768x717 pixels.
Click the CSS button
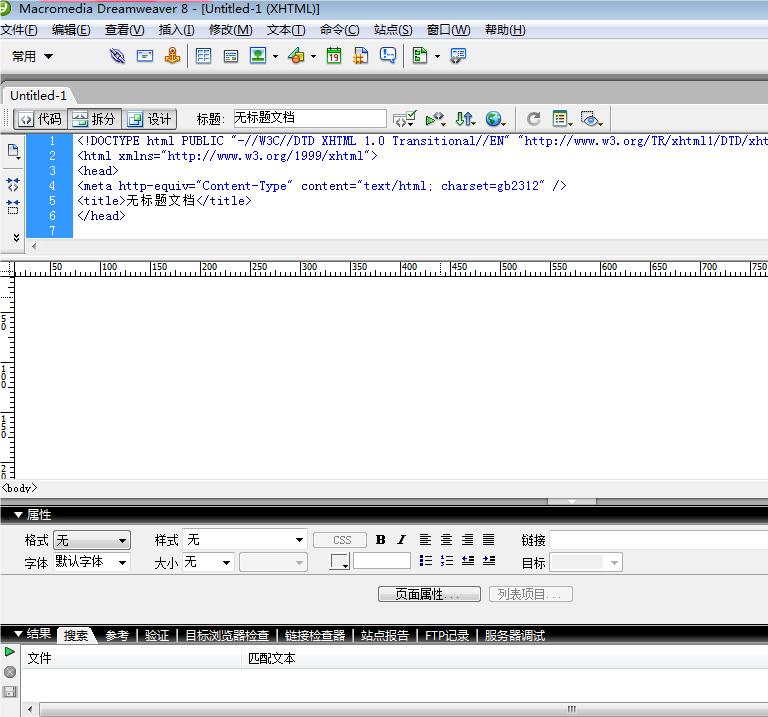340,540
